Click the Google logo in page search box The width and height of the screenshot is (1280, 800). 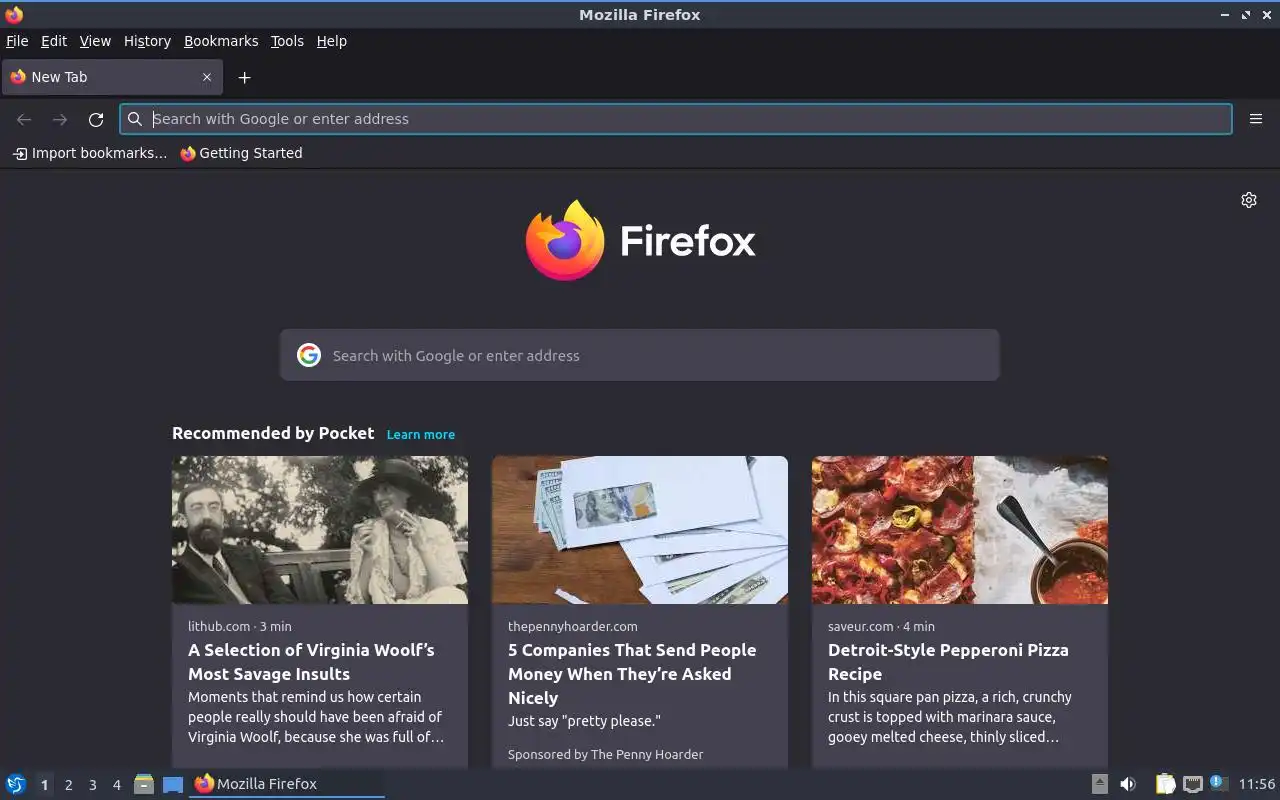[309, 355]
